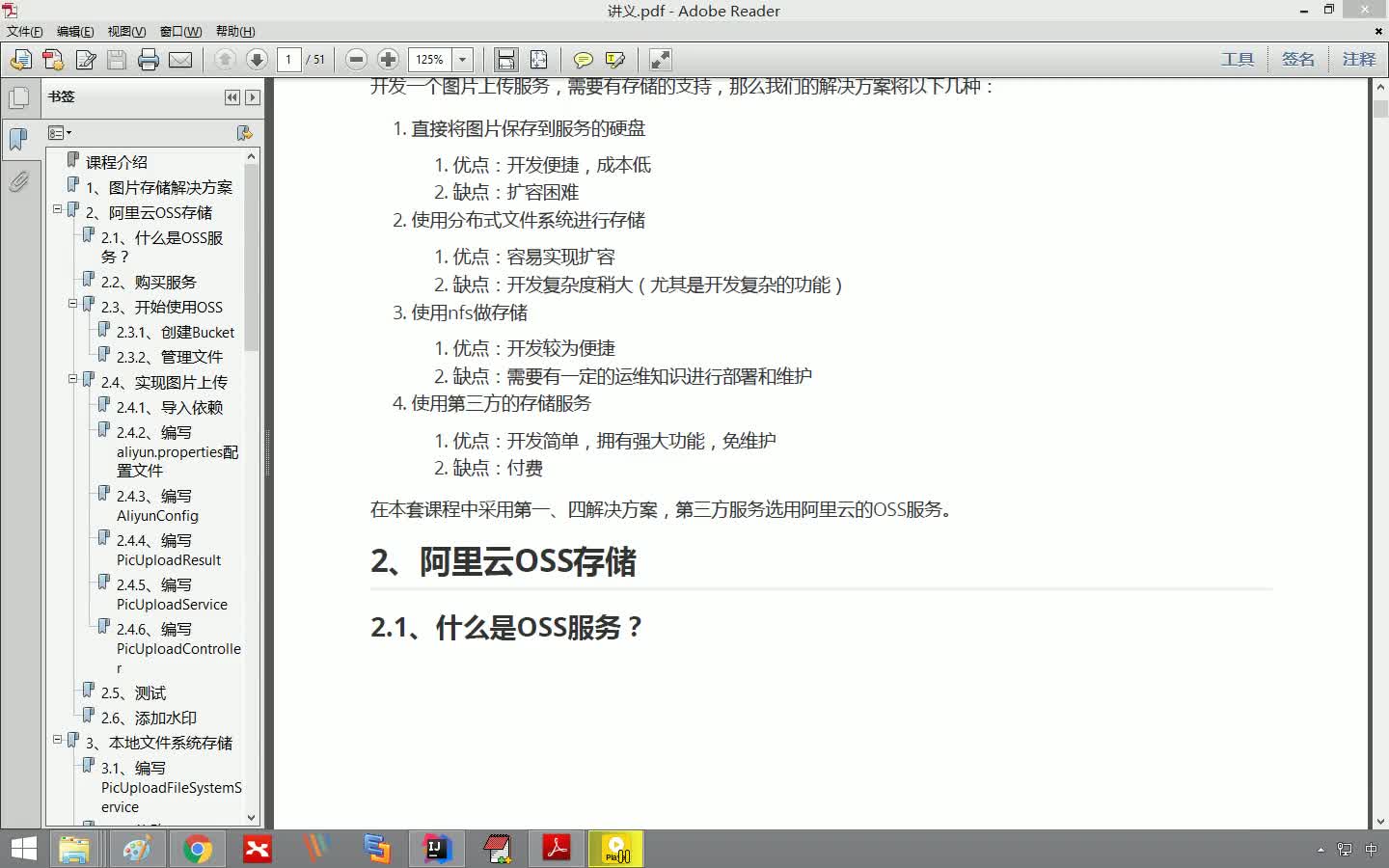The image size is (1389, 868).
Task: Open IntelliJ IDEA from taskbar
Action: (437, 849)
